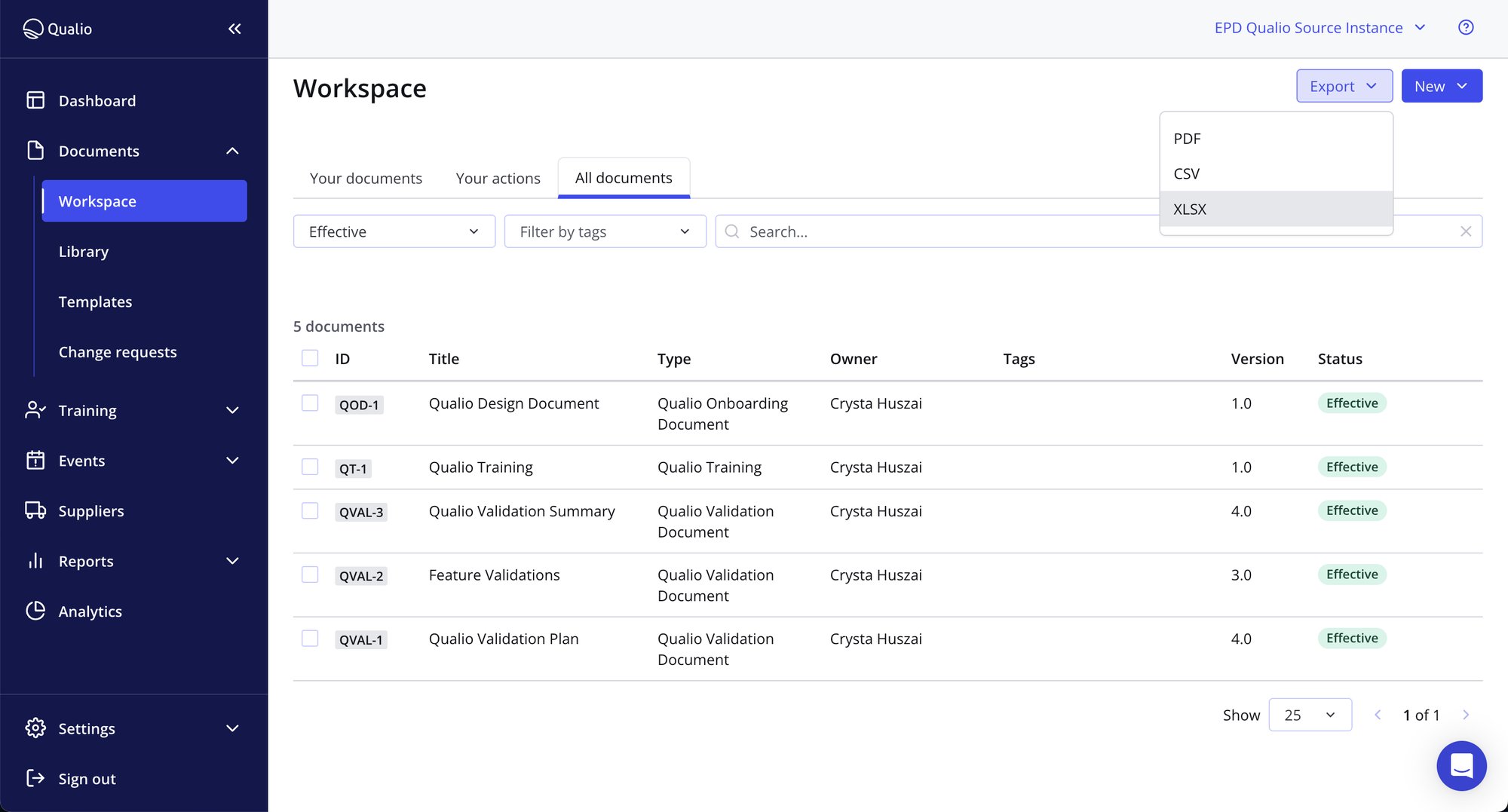
Task: Open the Show 25 per-page dropdown
Action: (1310, 715)
